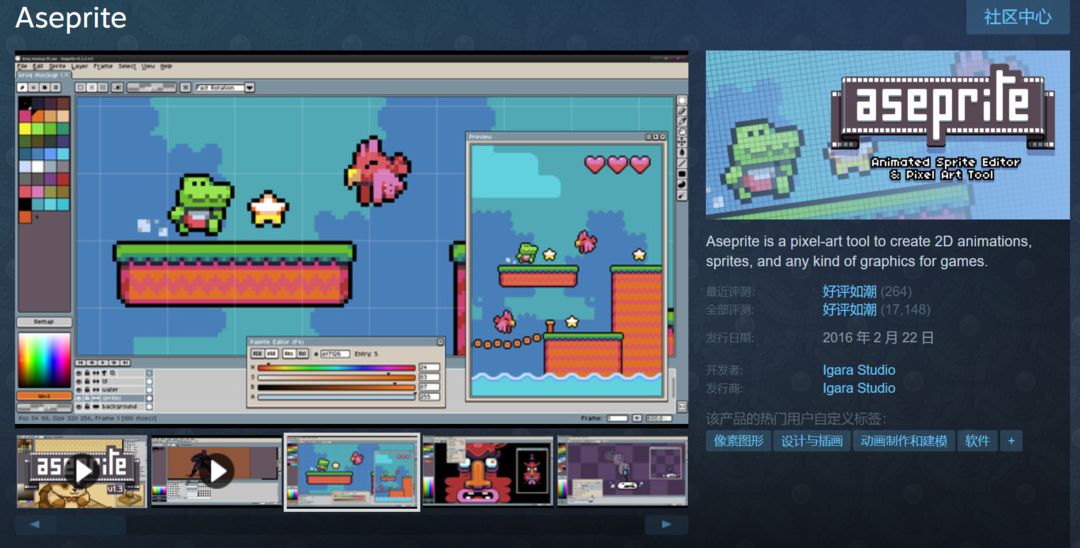
Task: Open the Frame menu in the Aseprite screenshot
Action: tap(103, 66)
